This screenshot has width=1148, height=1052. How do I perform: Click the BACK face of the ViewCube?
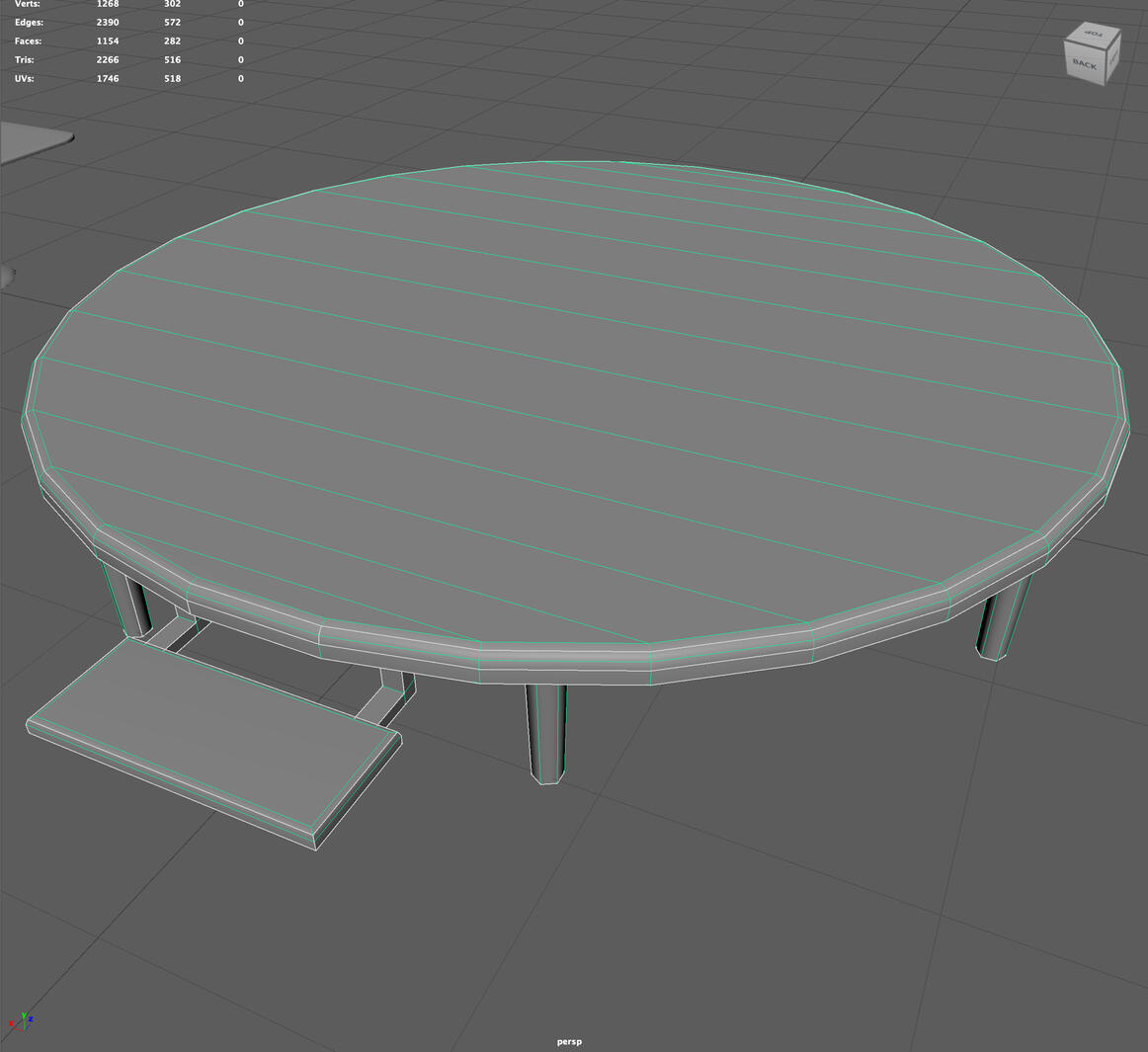click(1085, 63)
